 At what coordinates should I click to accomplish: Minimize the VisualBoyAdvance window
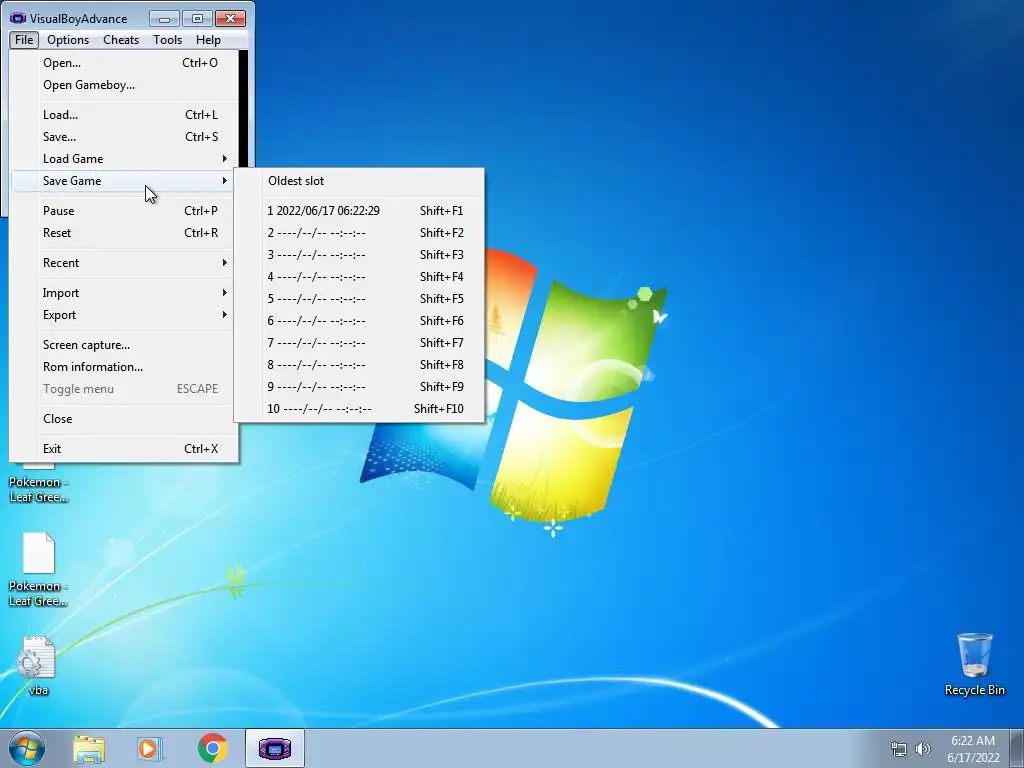pyautogui.click(x=164, y=18)
